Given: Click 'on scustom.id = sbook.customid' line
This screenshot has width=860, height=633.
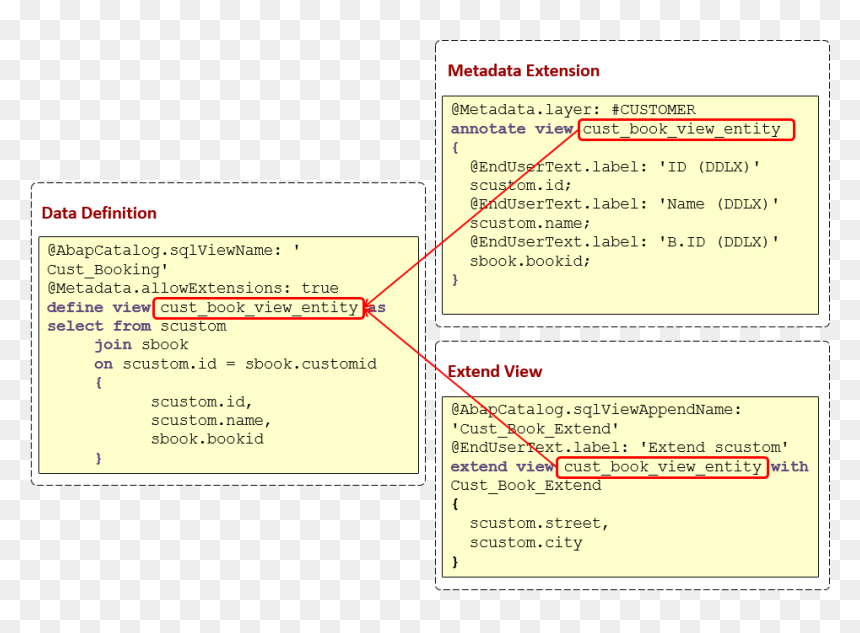Looking at the screenshot, I should [x=235, y=364].
